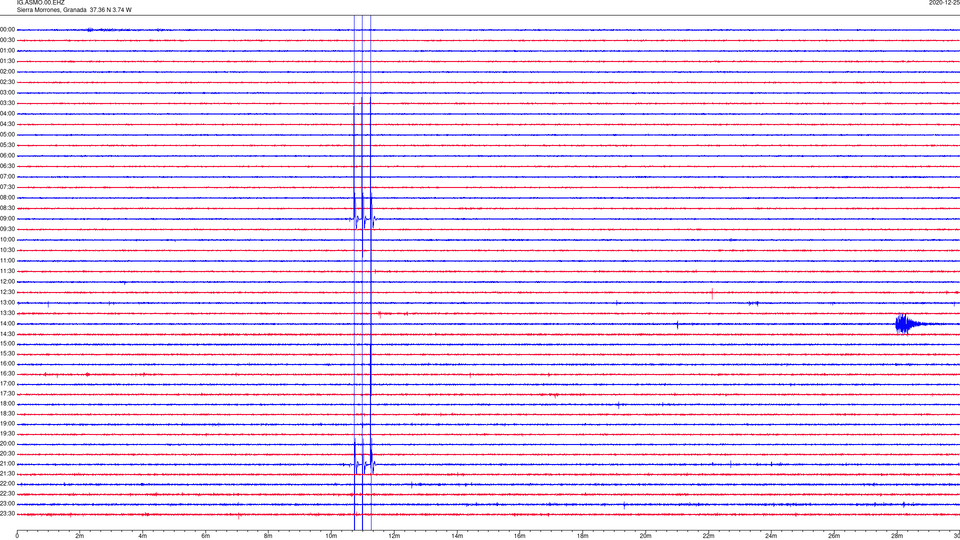Select the 06:30 trace time label
The width and height of the screenshot is (960, 540).
click(7, 166)
